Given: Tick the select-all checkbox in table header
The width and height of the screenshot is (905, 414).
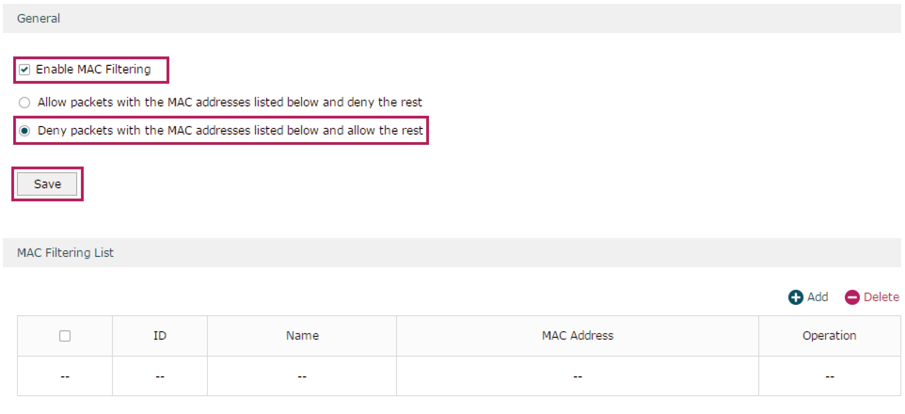Looking at the screenshot, I should (65, 335).
